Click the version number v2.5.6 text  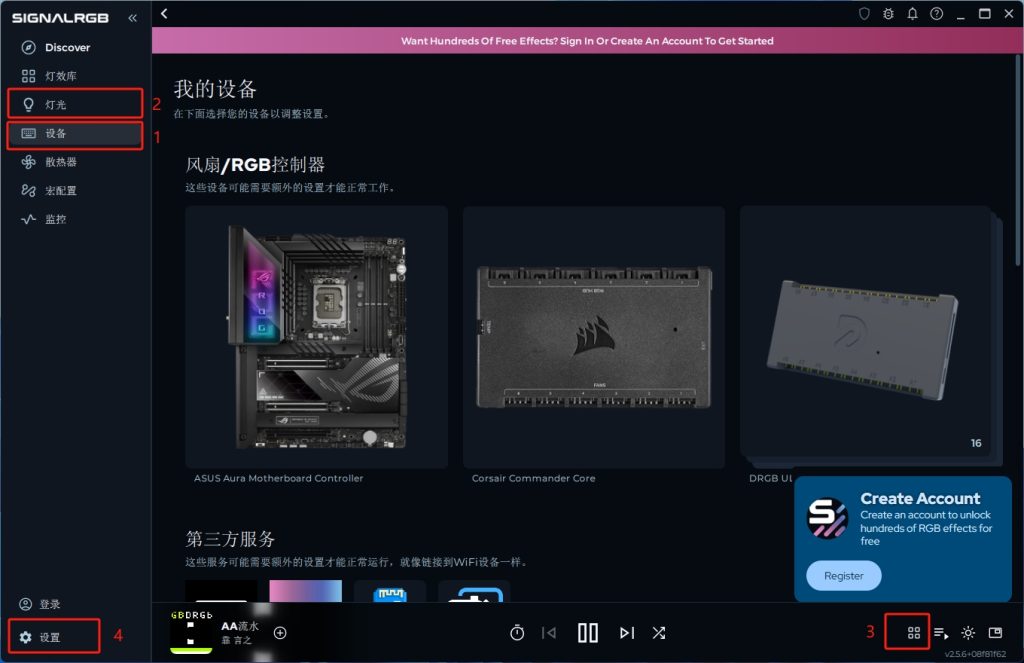click(975, 654)
